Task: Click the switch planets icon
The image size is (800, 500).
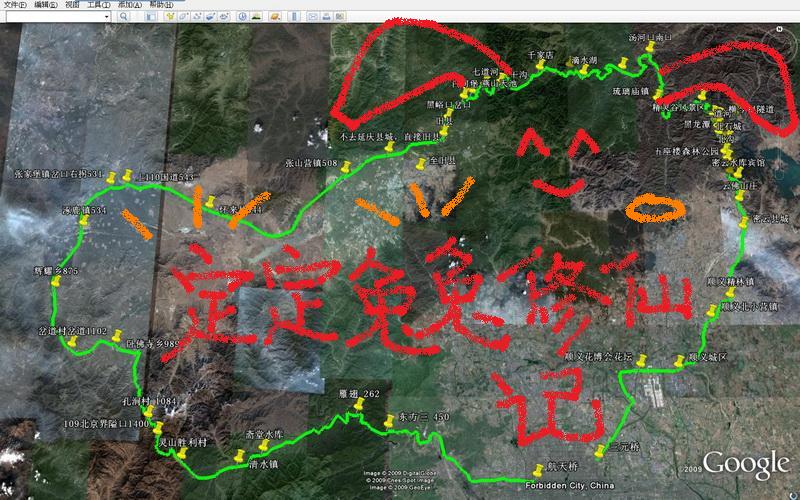Action: coord(275,16)
